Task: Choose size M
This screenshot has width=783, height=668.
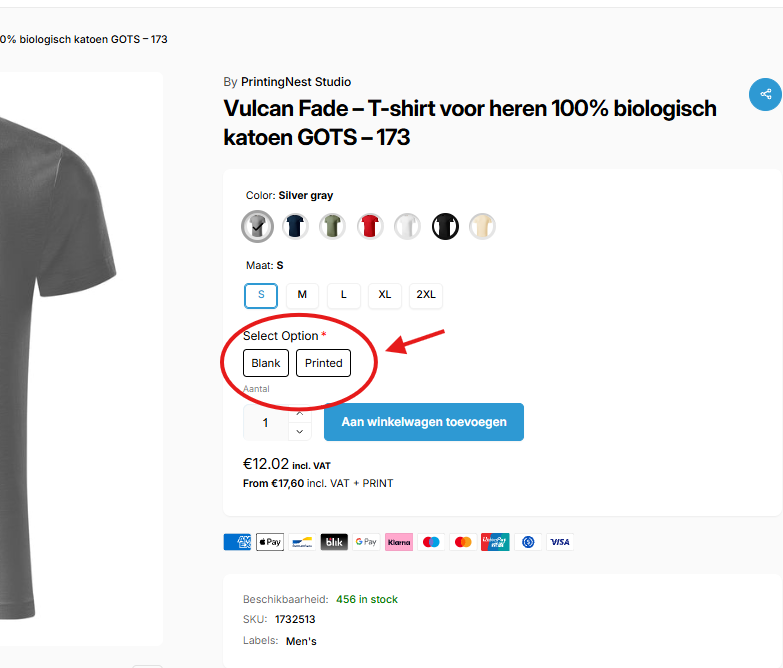Action: click(302, 295)
